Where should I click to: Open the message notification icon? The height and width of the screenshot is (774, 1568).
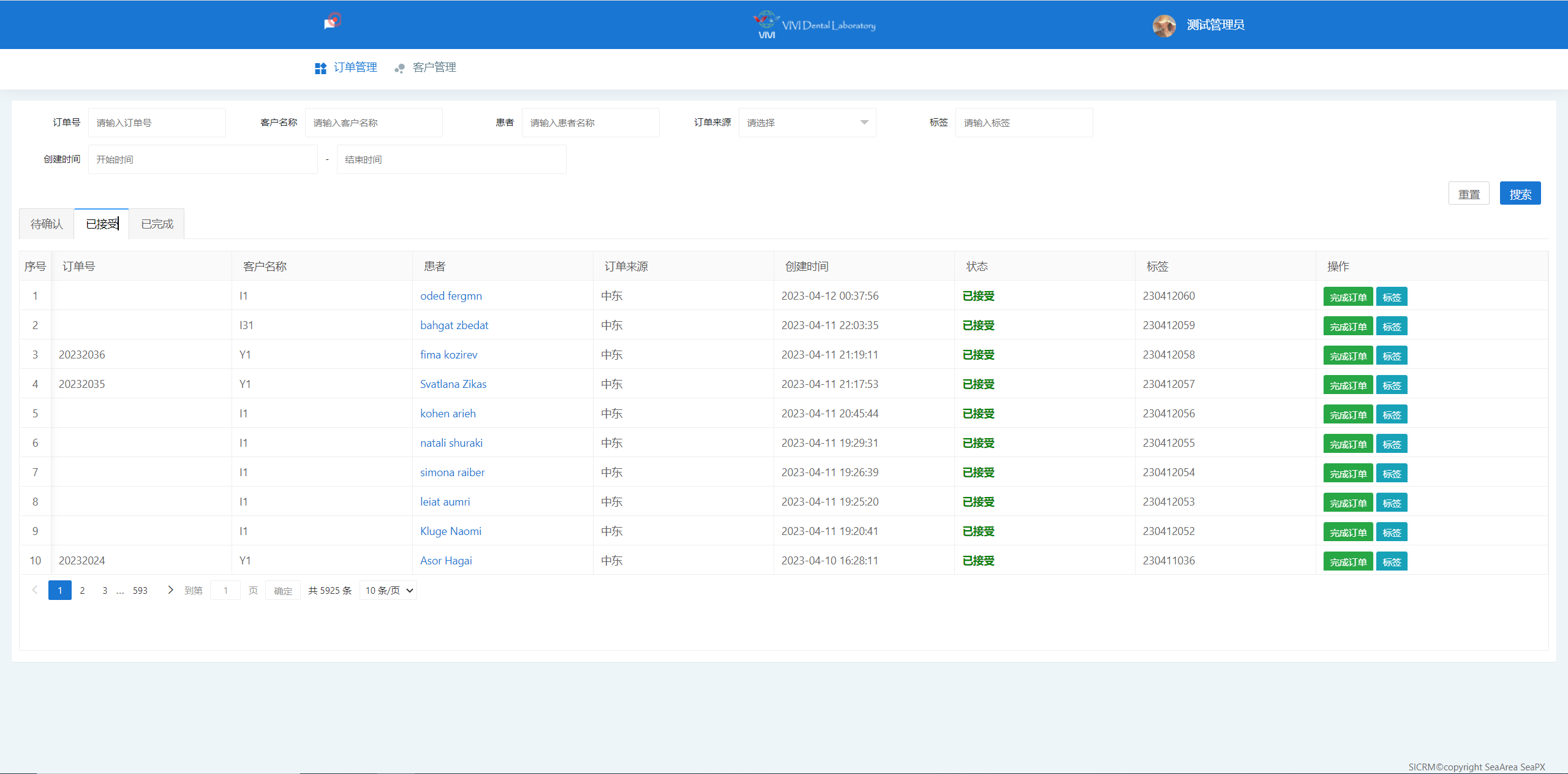[x=332, y=21]
